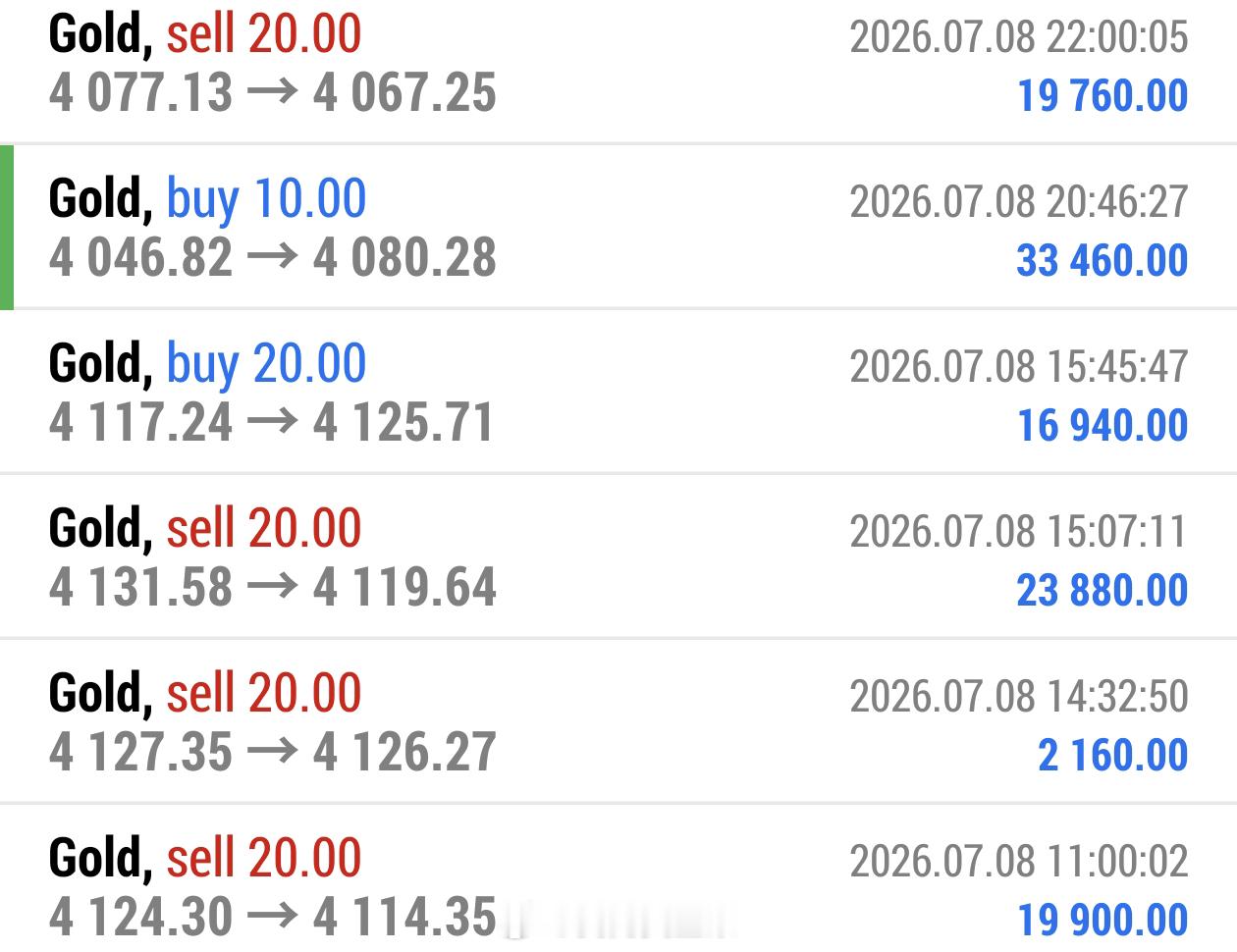Open the Gold sell trade at 14:32:50
The height and width of the screenshot is (952, 1237).
point(618,722)
